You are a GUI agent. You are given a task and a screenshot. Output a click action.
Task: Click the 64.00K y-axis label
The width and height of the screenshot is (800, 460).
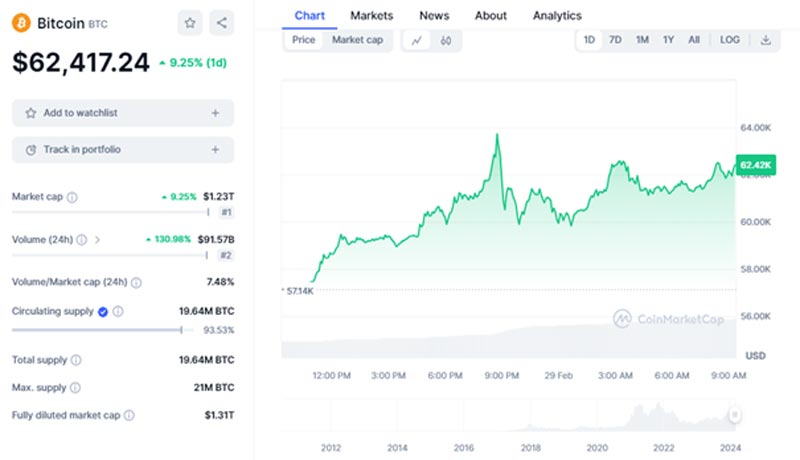click(756, 127)
